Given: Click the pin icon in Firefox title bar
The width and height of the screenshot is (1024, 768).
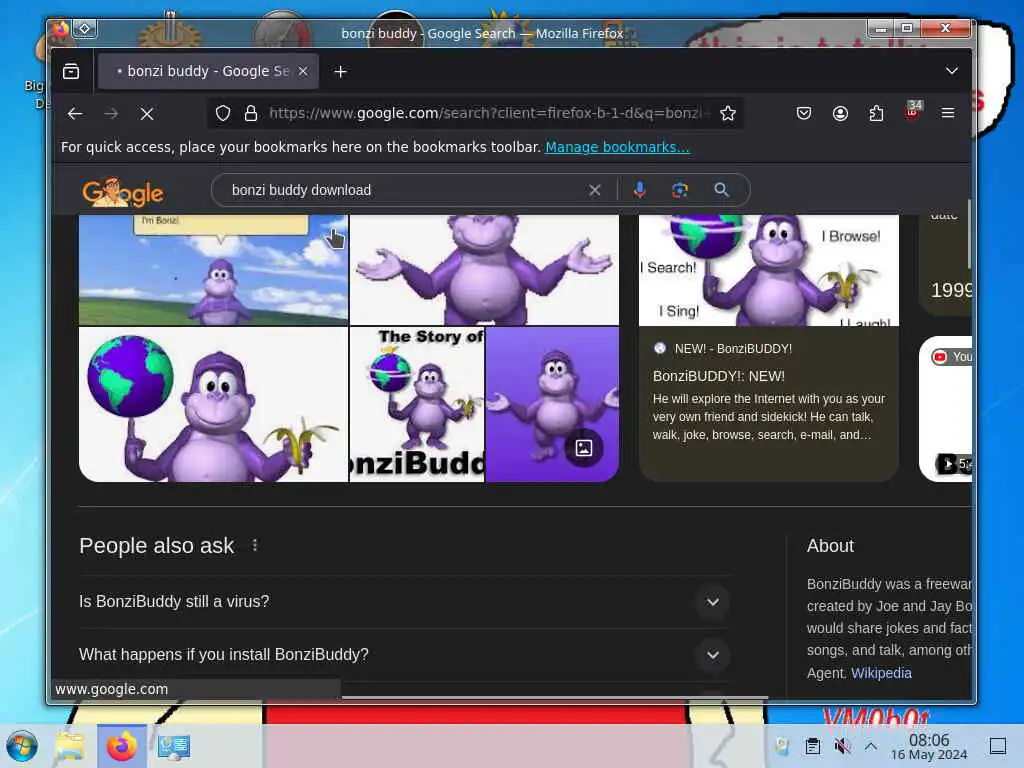Looking at the screenshot, I should point(85,28).
